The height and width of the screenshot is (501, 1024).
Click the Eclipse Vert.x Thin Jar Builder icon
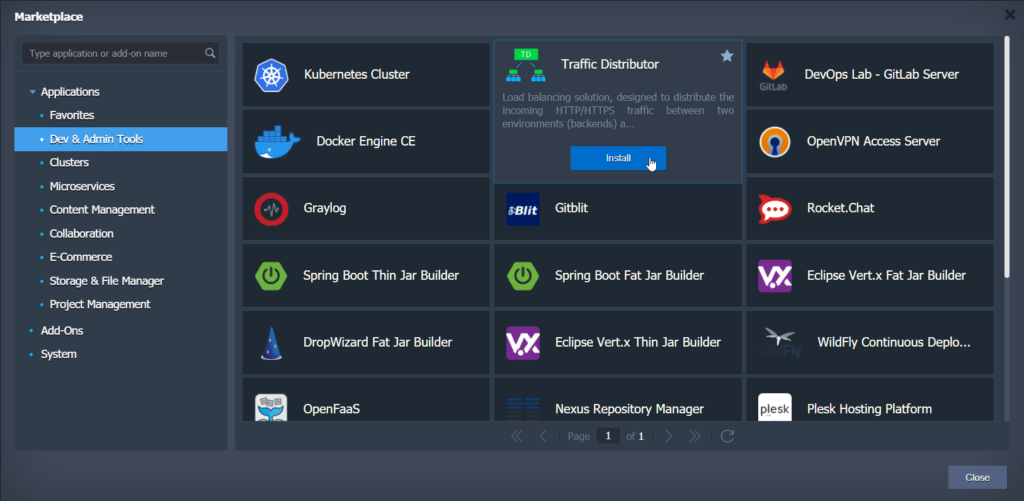click(523, 343)
